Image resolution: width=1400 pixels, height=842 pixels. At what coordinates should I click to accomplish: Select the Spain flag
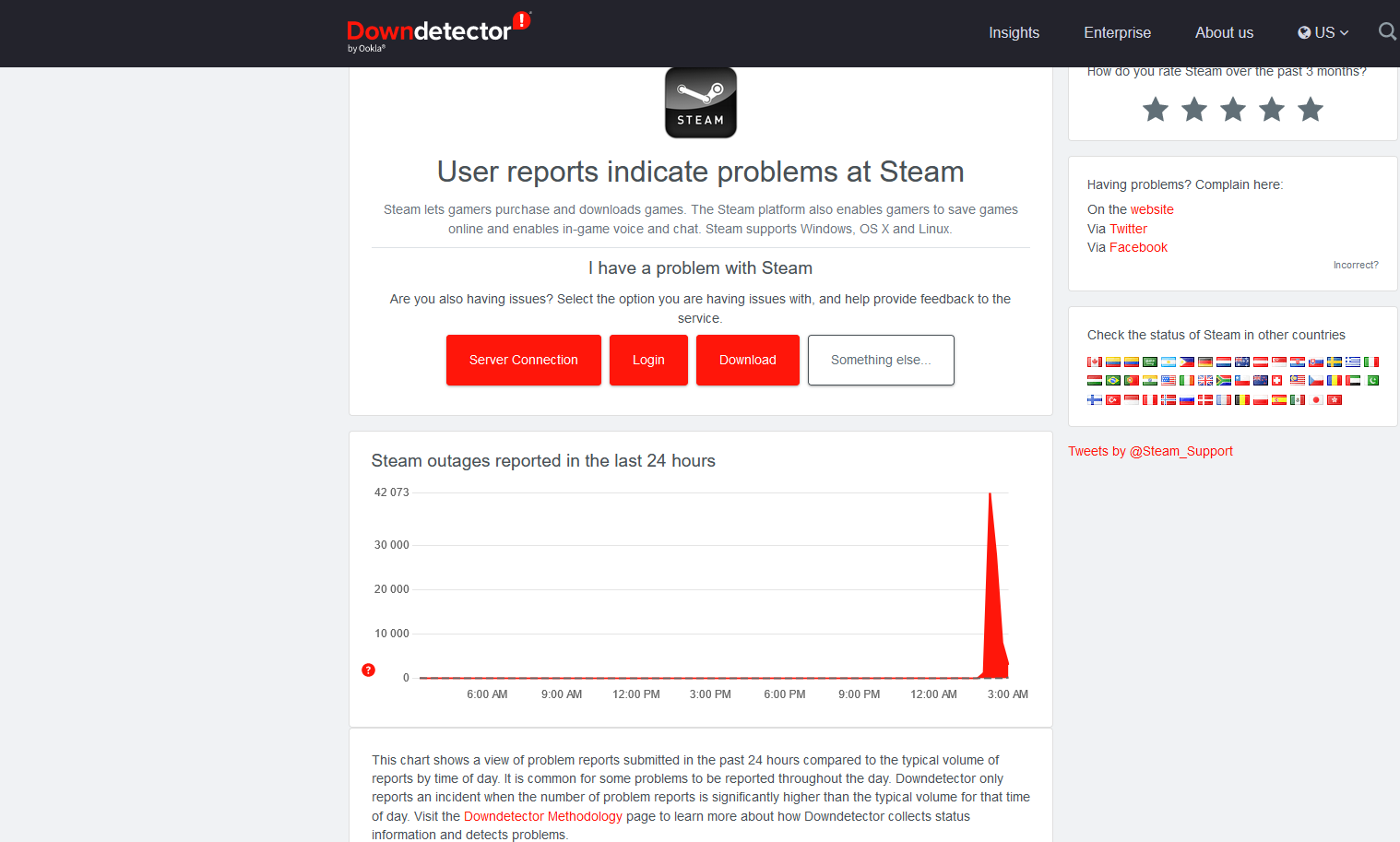click(1279, 399)
